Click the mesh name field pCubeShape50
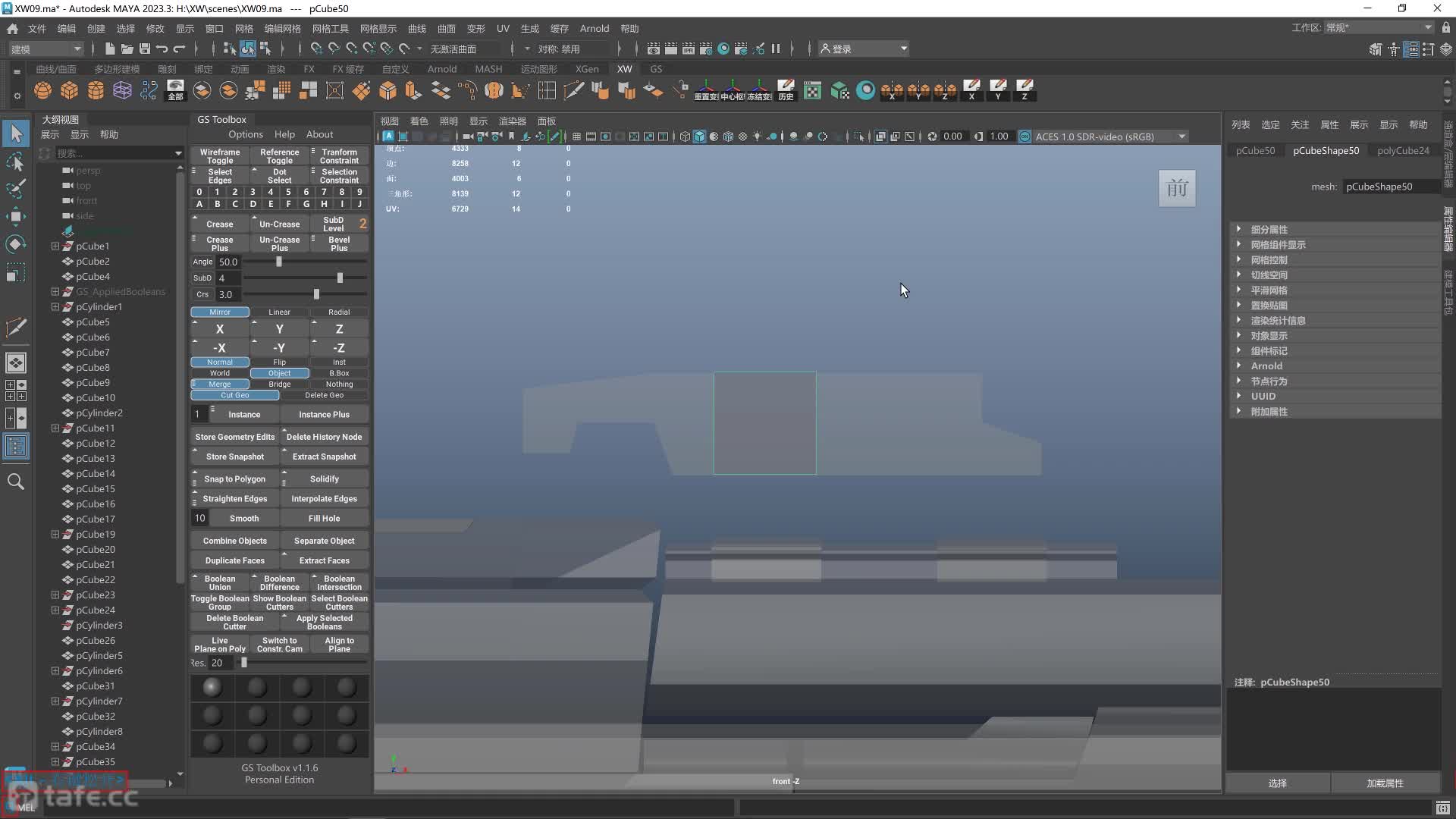The image size is (1456, 819). tap(1391, 187)
